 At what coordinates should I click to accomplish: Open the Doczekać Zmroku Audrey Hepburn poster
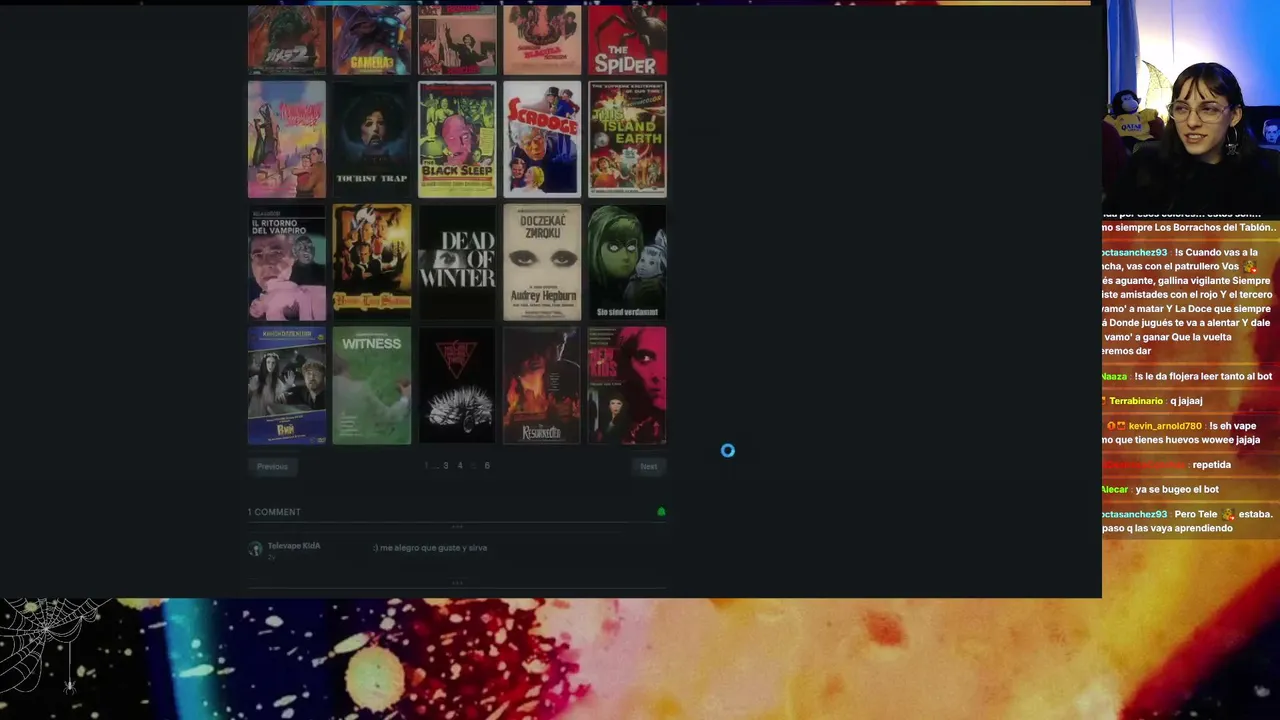point(542,262)
